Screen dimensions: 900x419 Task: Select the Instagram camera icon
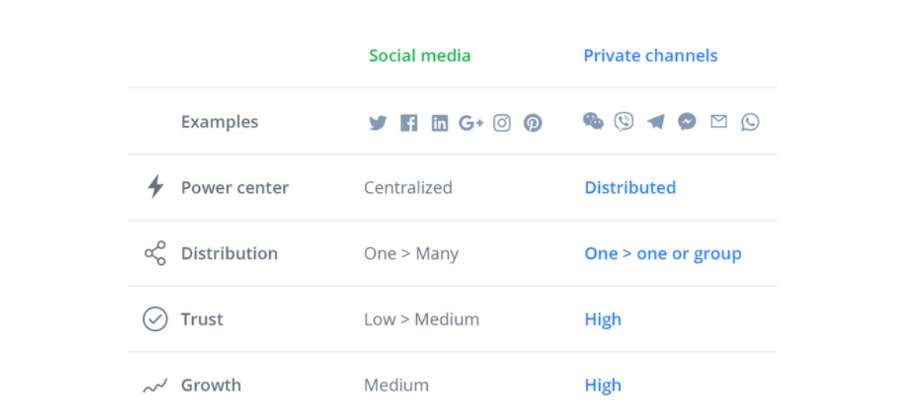[502, 123]
